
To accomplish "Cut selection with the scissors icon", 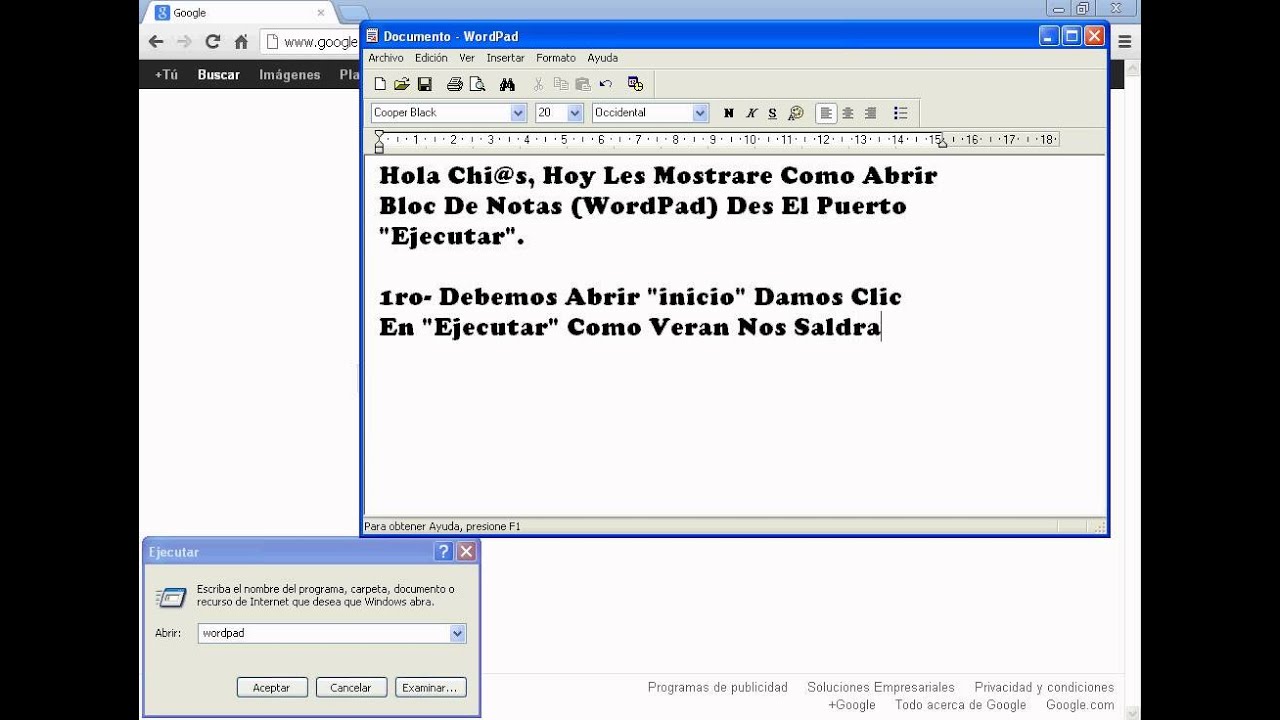I will click(539, 84).
